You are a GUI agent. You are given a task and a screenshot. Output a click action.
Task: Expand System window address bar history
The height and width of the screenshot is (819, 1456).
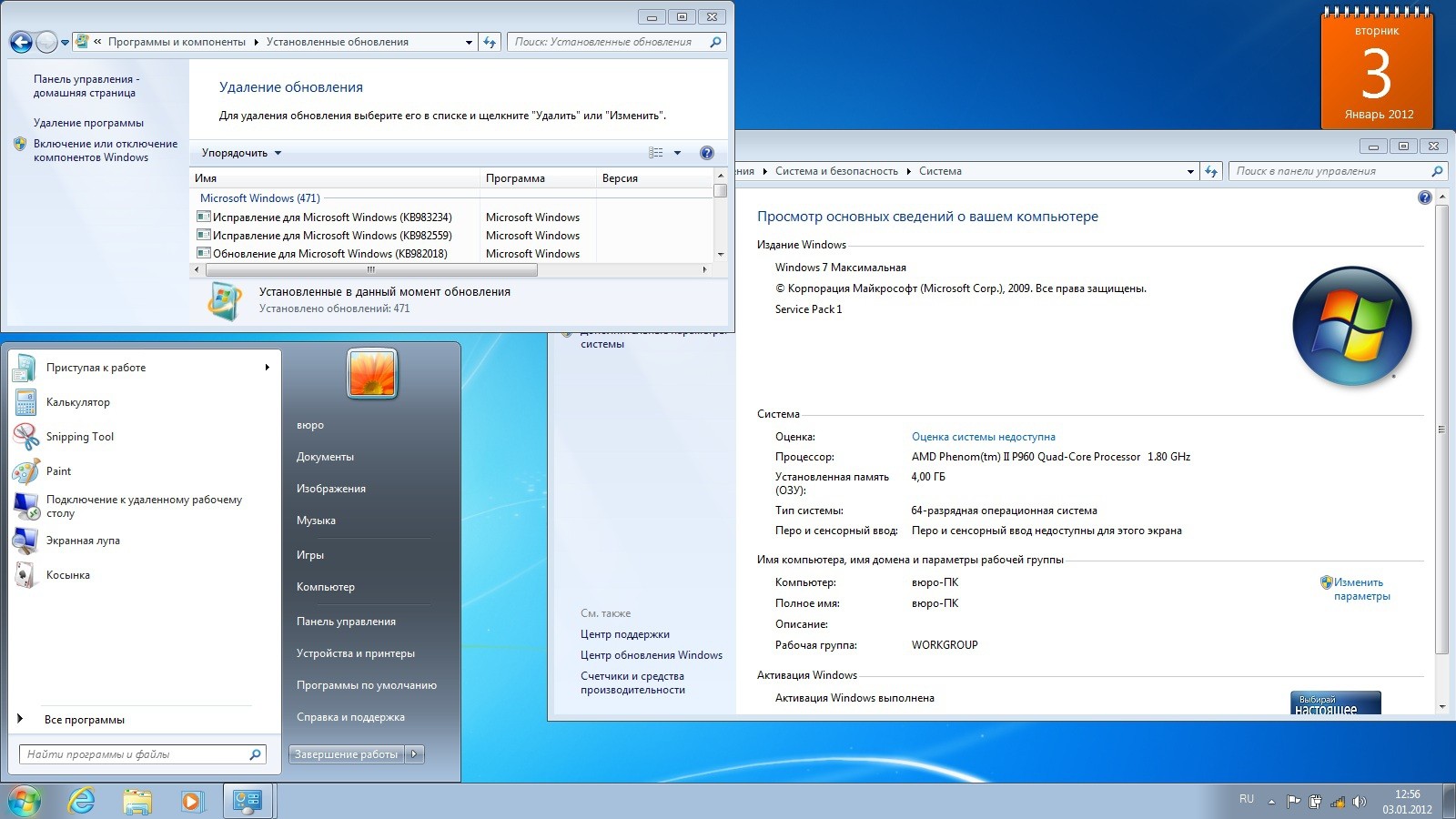(1190, 171)
